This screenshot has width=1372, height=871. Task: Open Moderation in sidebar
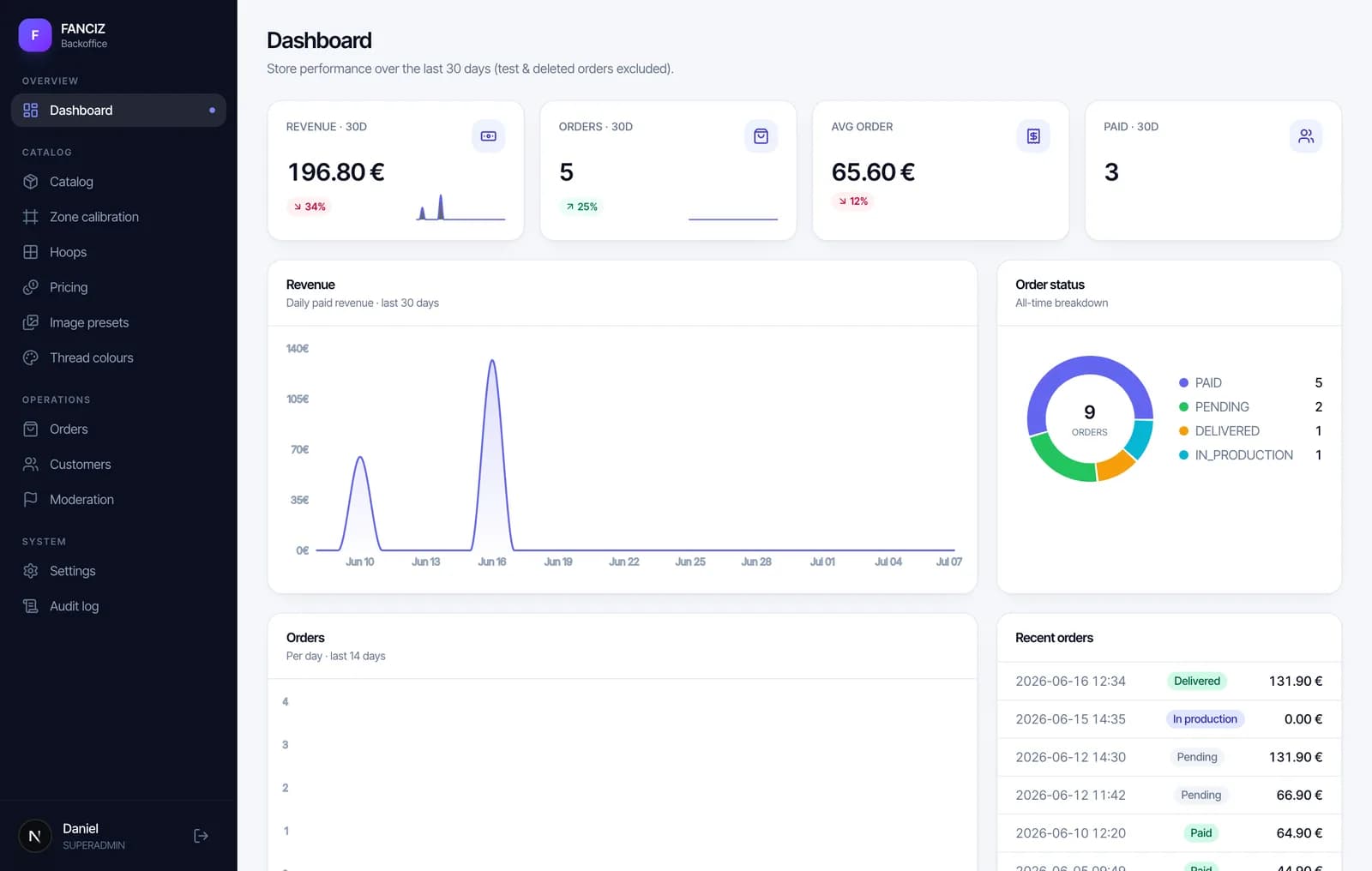coord(118,499)
